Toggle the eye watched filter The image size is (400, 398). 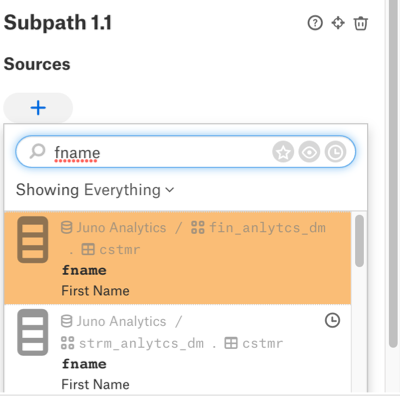click(309, 152)
